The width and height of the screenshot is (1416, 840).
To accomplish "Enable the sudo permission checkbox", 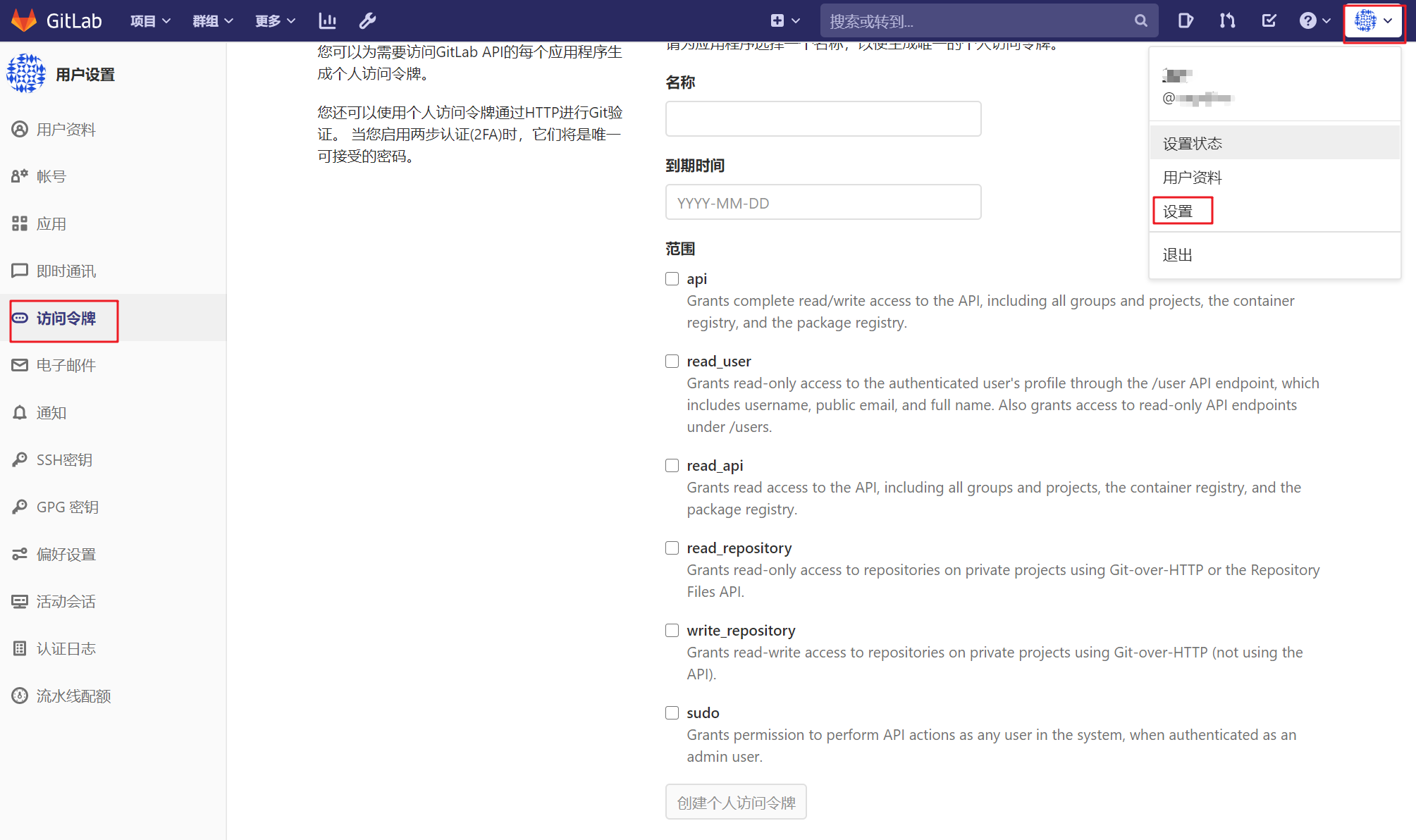I will coord(671,712).
